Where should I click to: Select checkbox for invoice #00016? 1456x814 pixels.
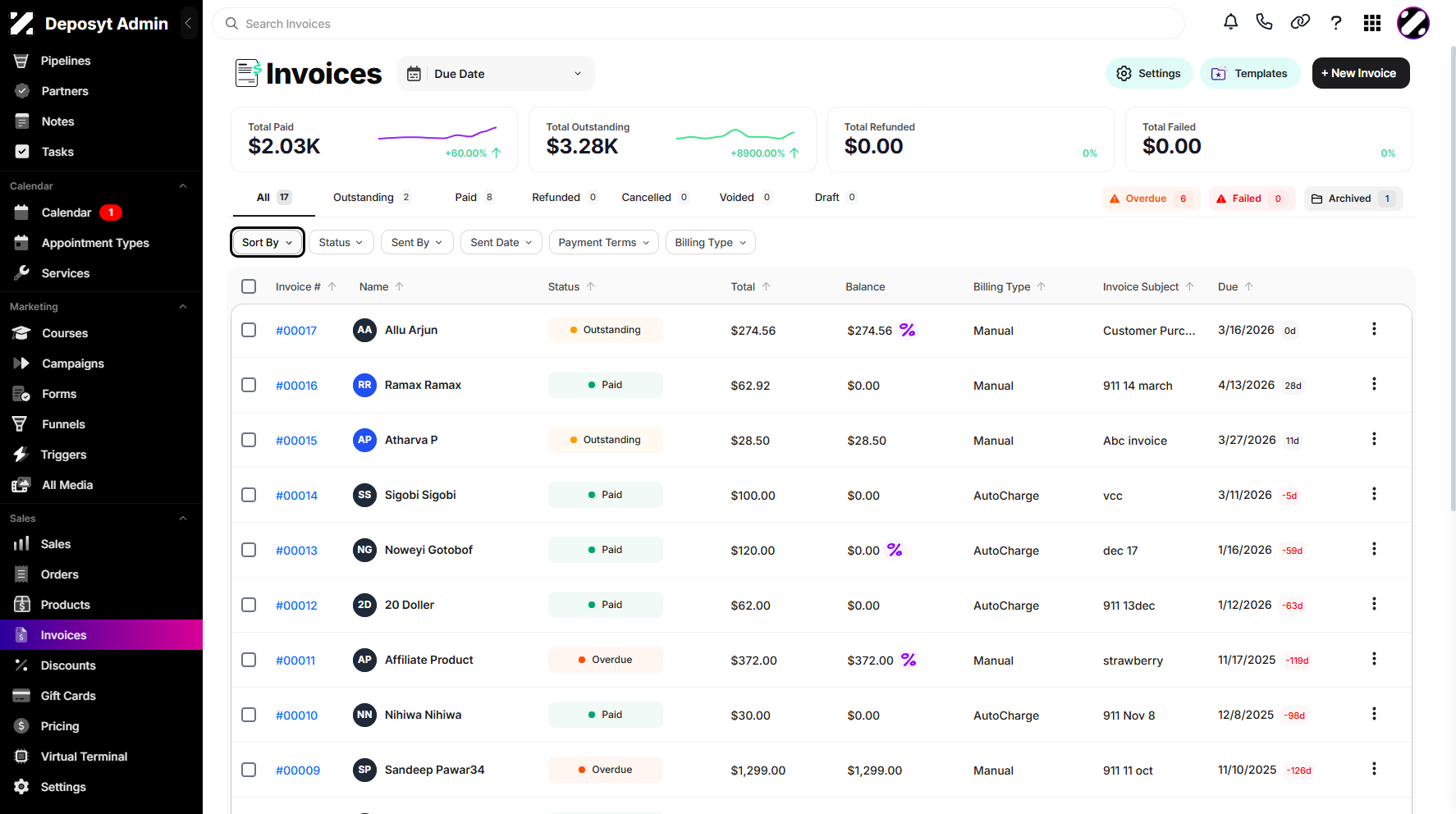coord(249,385)
